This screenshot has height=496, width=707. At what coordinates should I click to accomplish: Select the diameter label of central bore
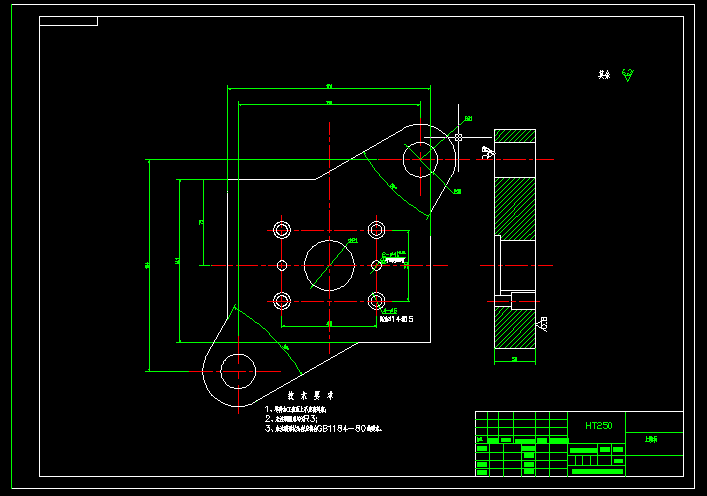coord(353,241)
